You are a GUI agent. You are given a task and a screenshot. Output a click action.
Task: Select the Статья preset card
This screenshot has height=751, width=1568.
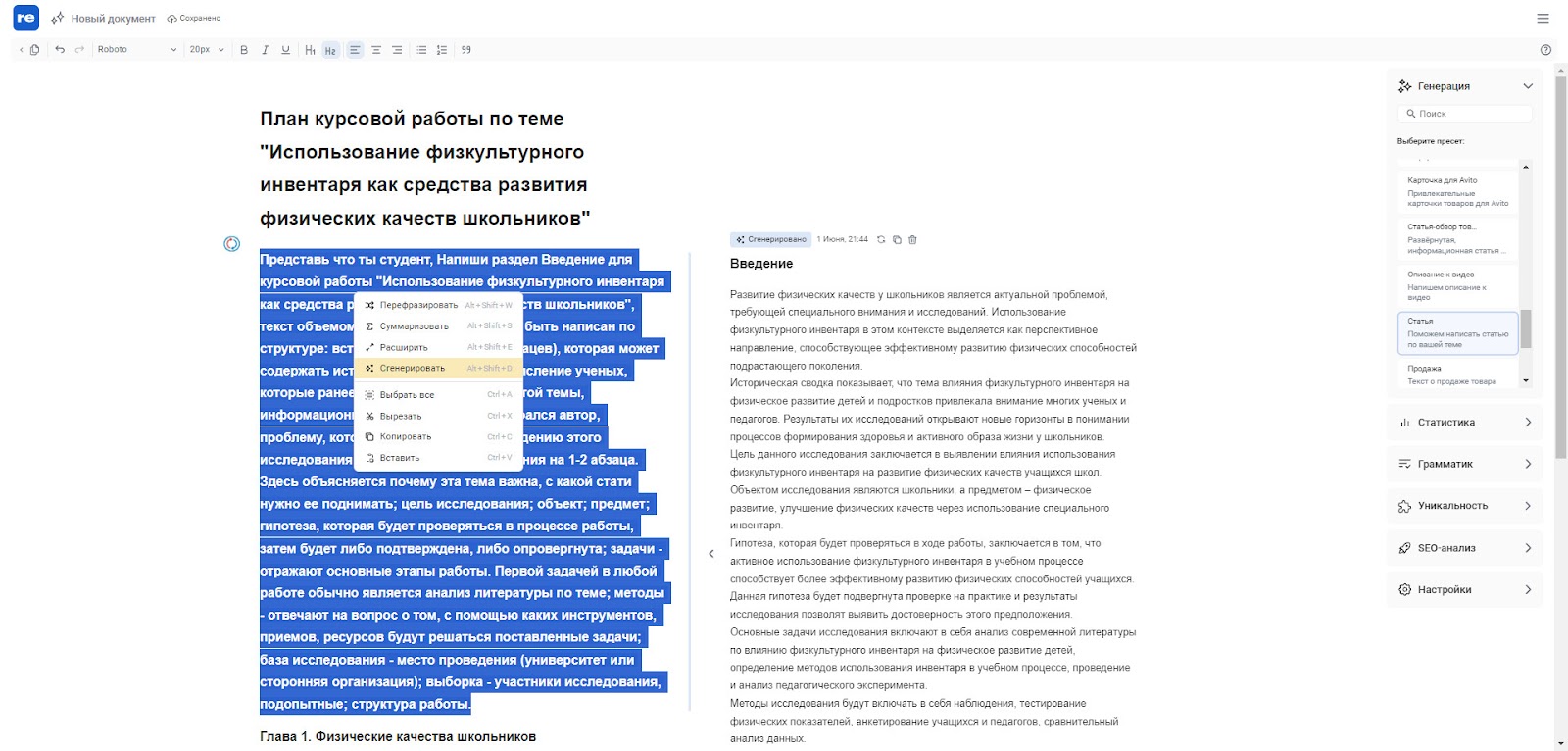(1458, 333)
